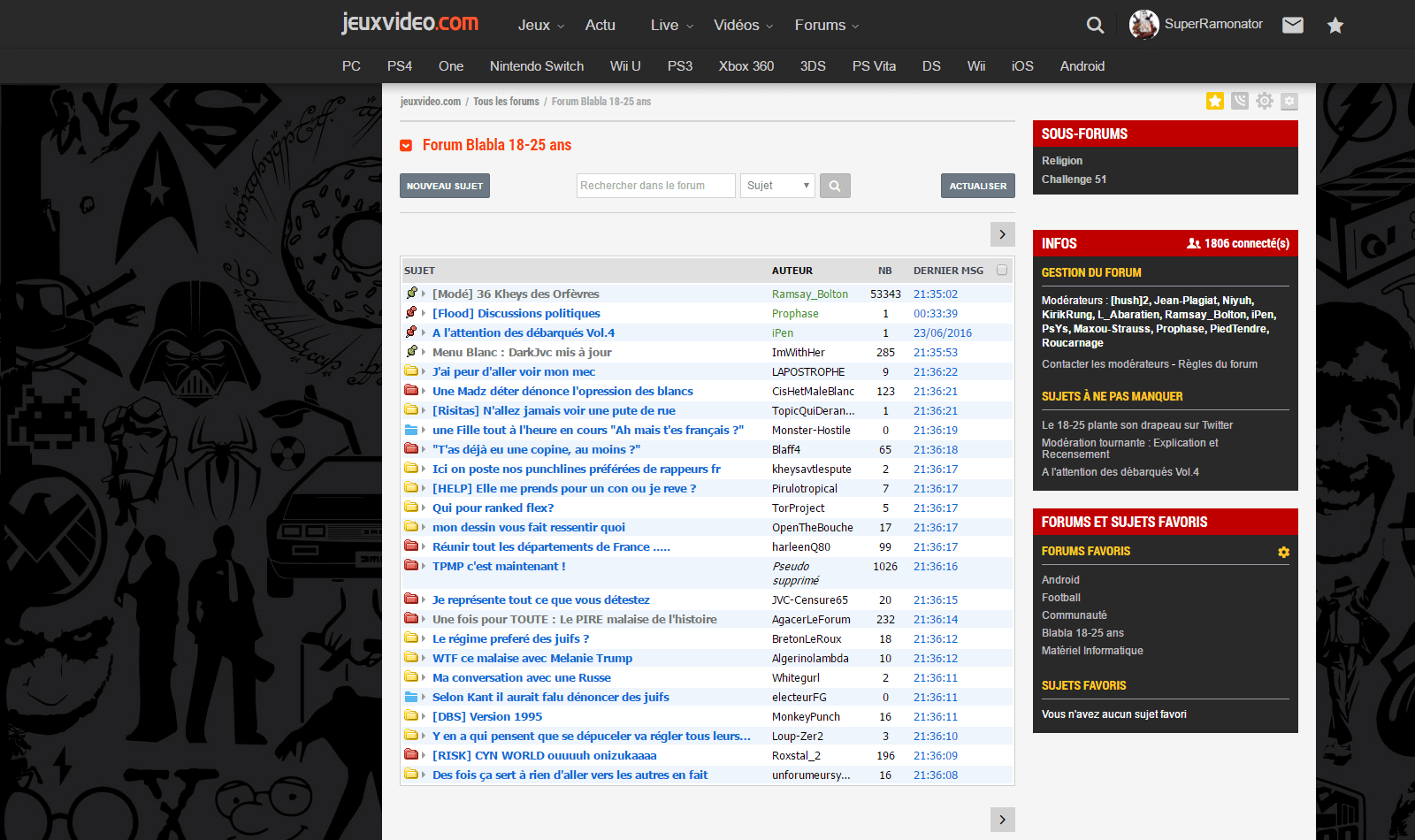Open the Challenge 51 sous-forum link
1415x840 pixels.
tap(1074, 179)
